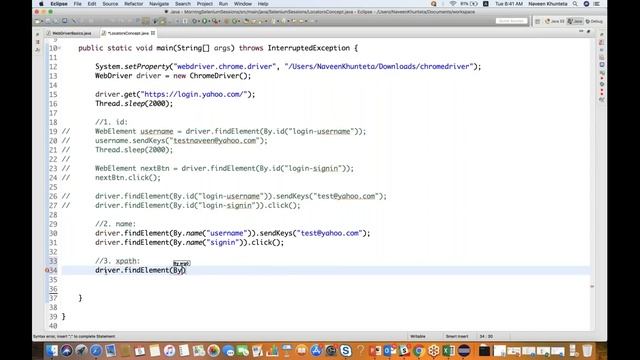Screen dimensions: 640x360
Task: Click the Tue 8:41 AM clock
Action: click(509, 4)
